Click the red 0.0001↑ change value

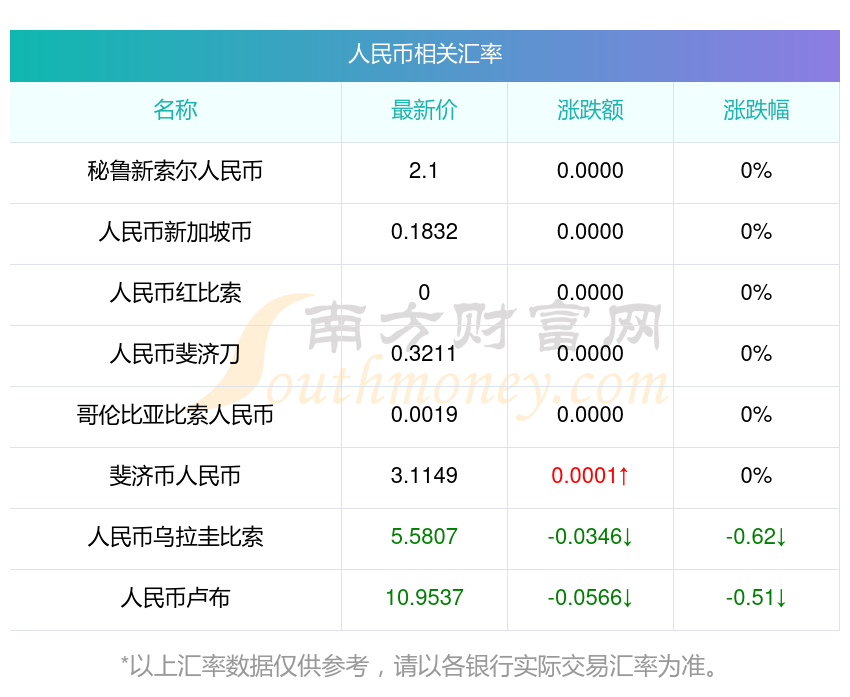coord(590,476)
